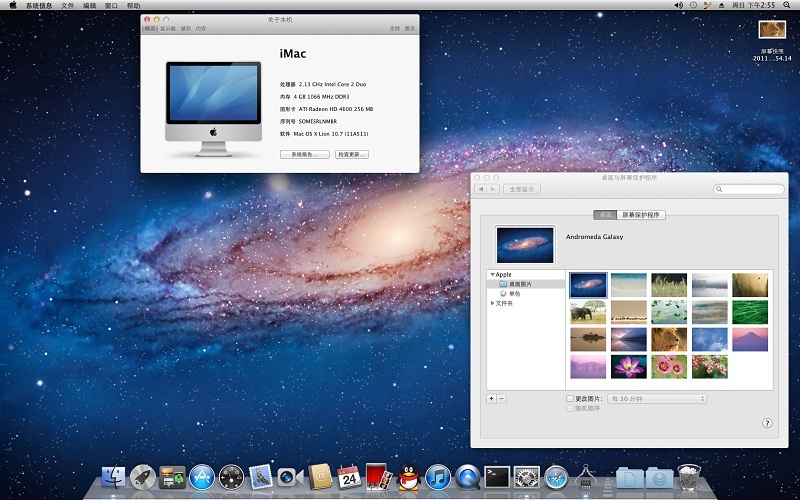Viewport: 800px width, 500px height.
Task: Toggle the 随机顺序 checkbox
Action: coord(570,408)
